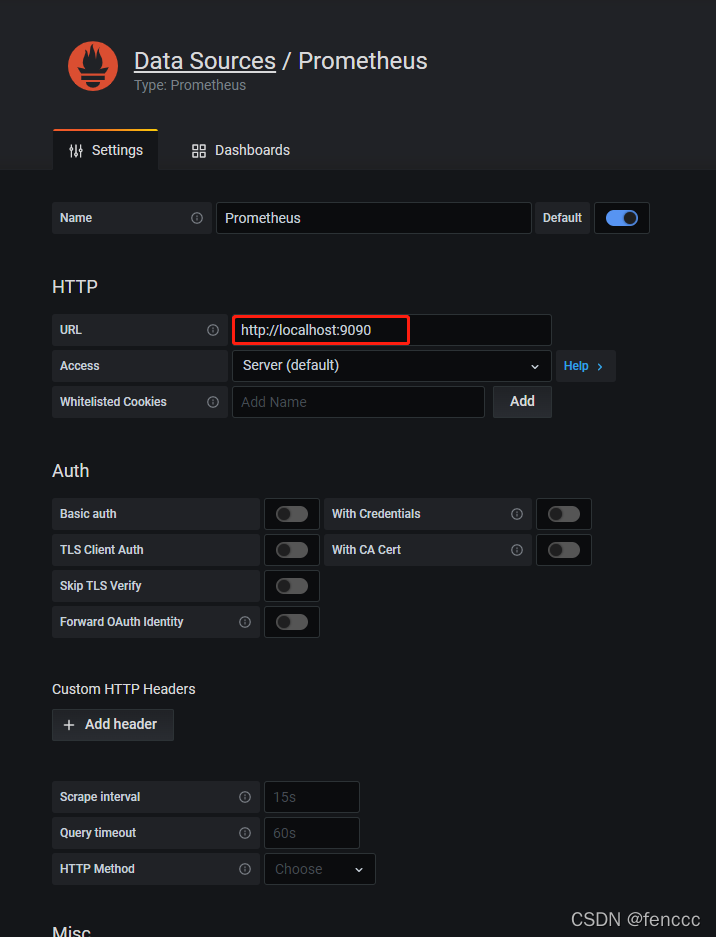Click the 'Type: Prometheus' subtitle text
The image size is (716, 937).
point(190,85)
